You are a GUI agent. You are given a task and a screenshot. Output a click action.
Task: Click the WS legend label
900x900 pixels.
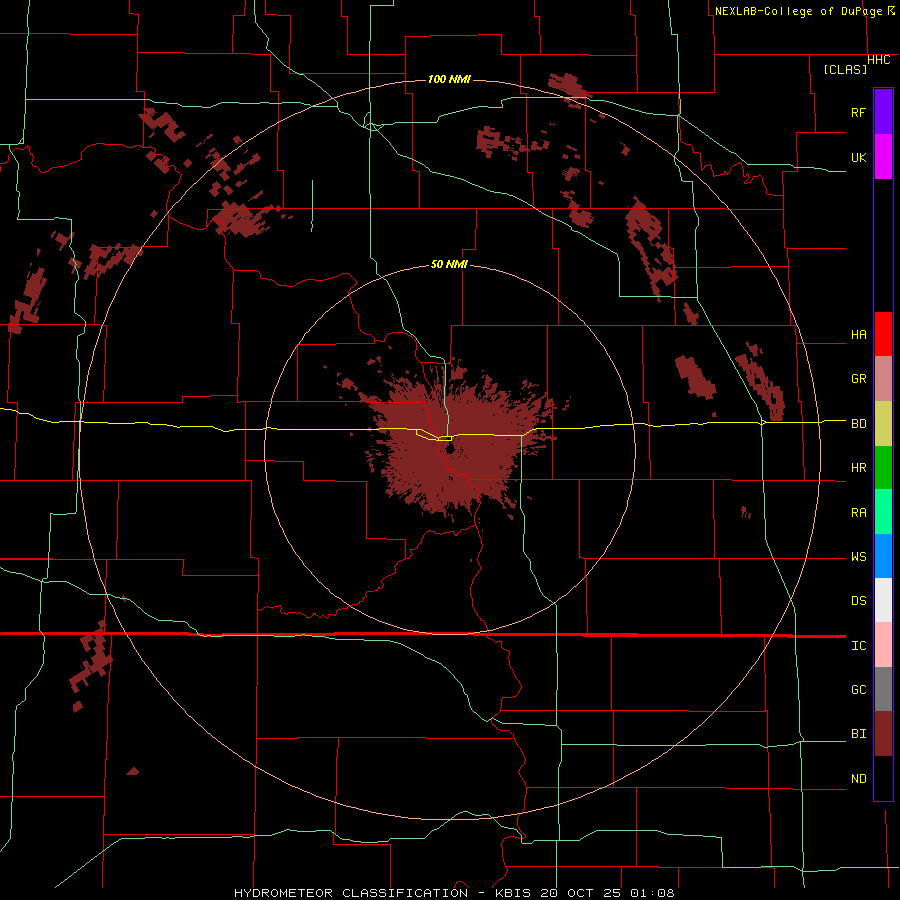(x=858, y=557)
